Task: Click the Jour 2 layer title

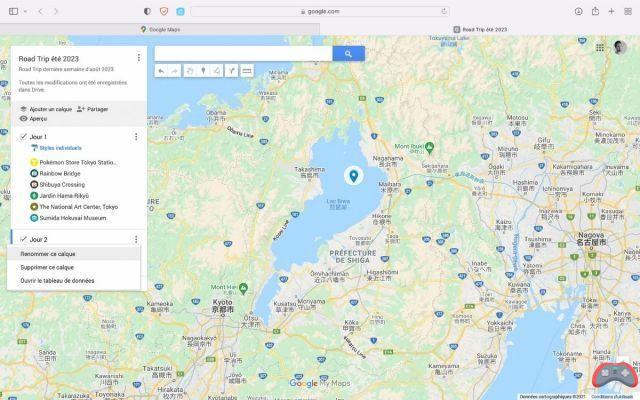Action: pos(38,240)
